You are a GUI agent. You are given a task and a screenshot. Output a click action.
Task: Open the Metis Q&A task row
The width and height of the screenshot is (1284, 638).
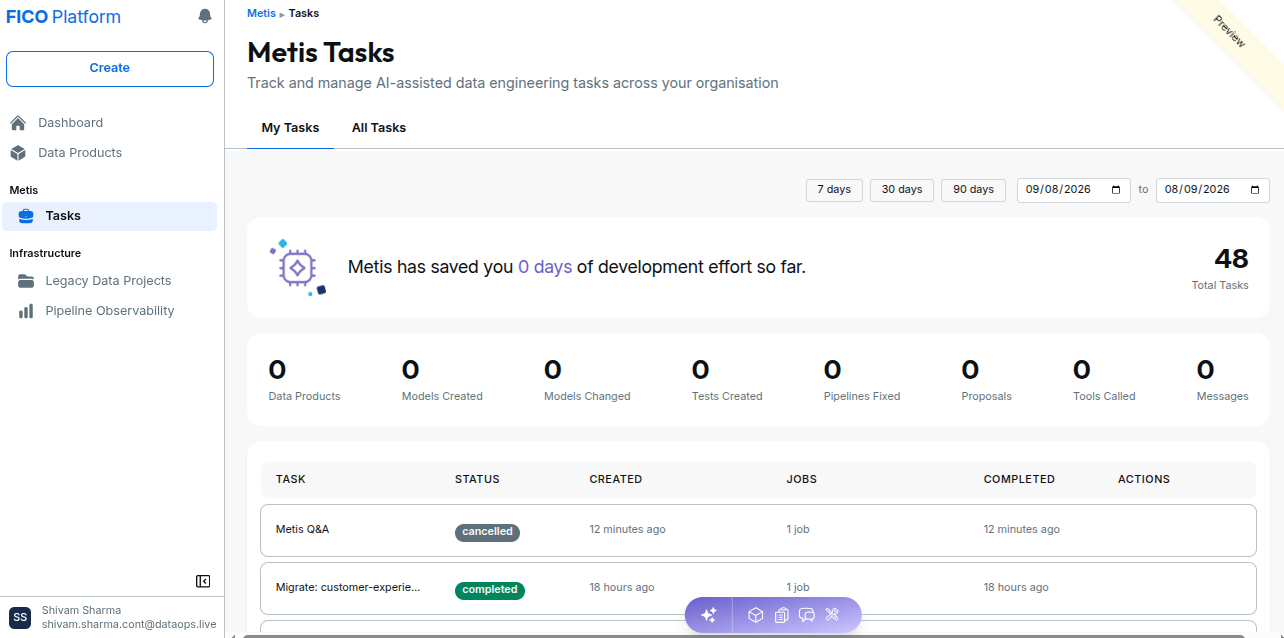point(758,530)
